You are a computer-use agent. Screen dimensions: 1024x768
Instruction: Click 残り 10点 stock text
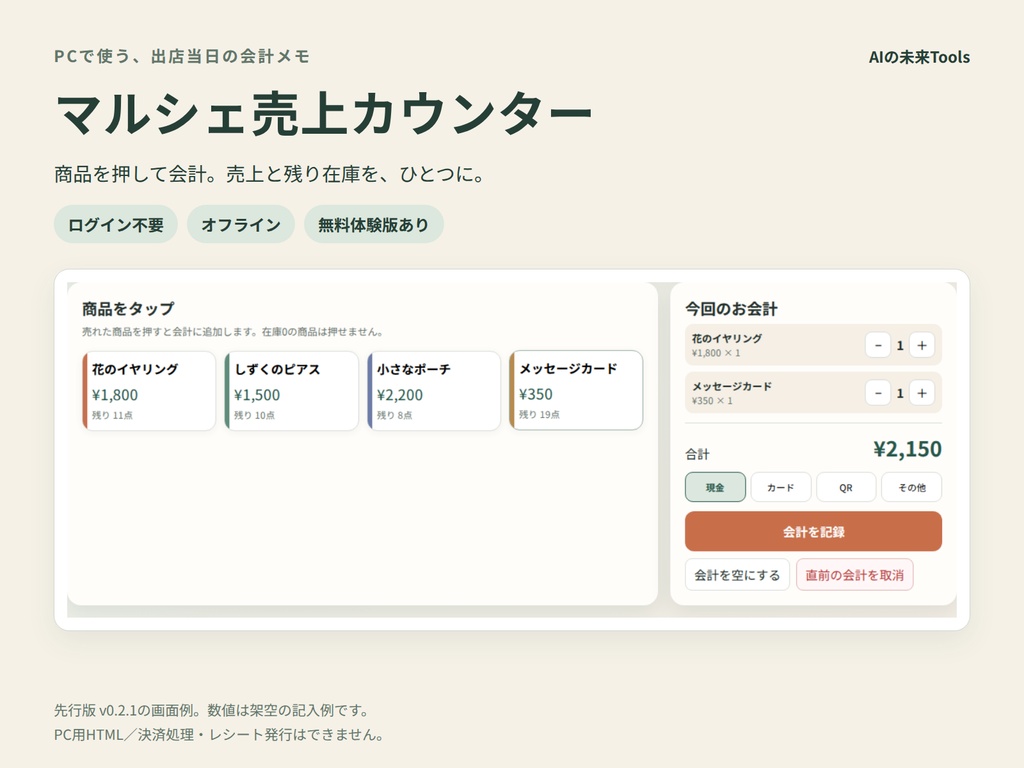[254, 415]
